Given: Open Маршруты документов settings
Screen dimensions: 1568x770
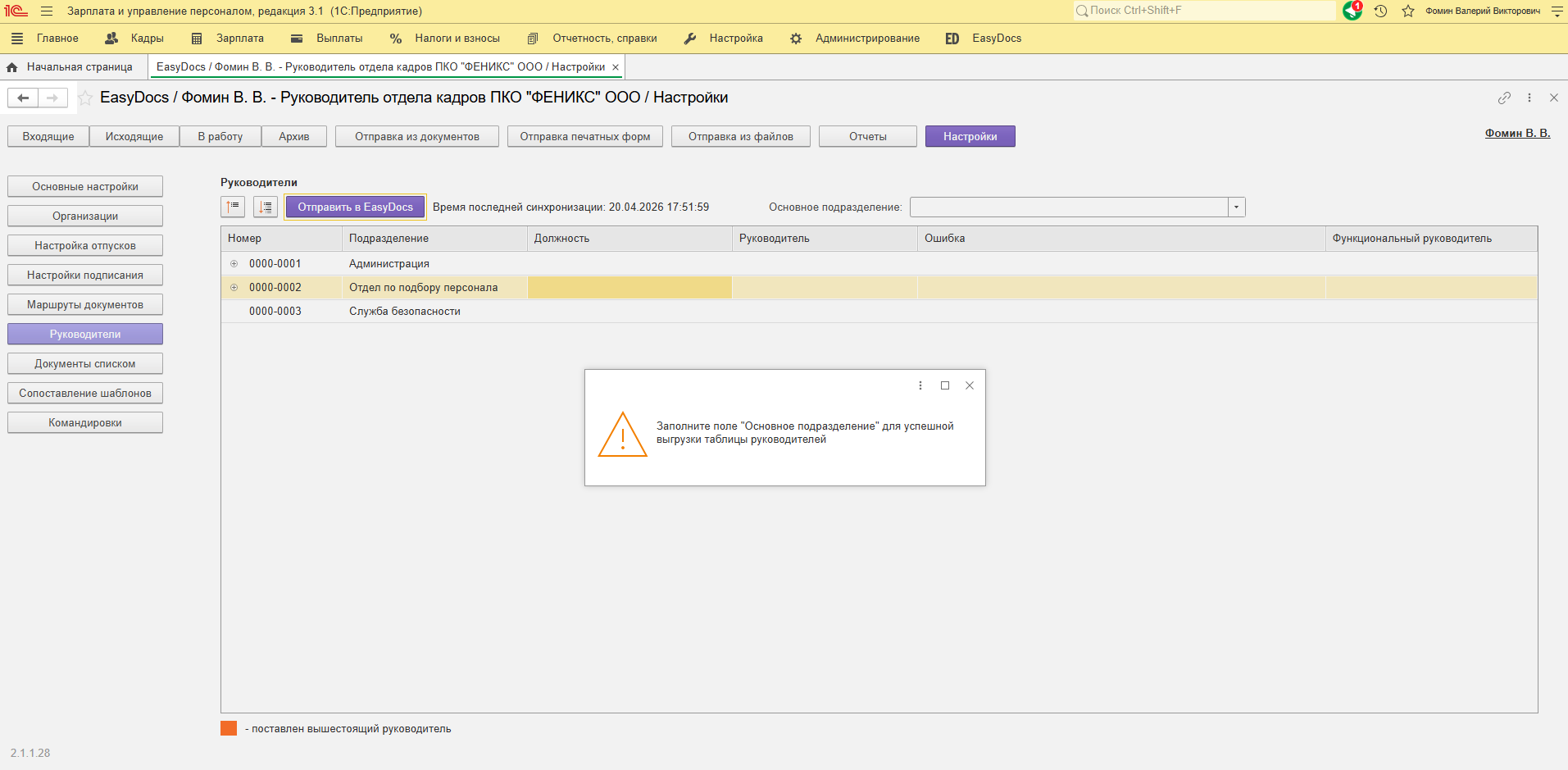Looking at the screenshot, I should 85,305.
